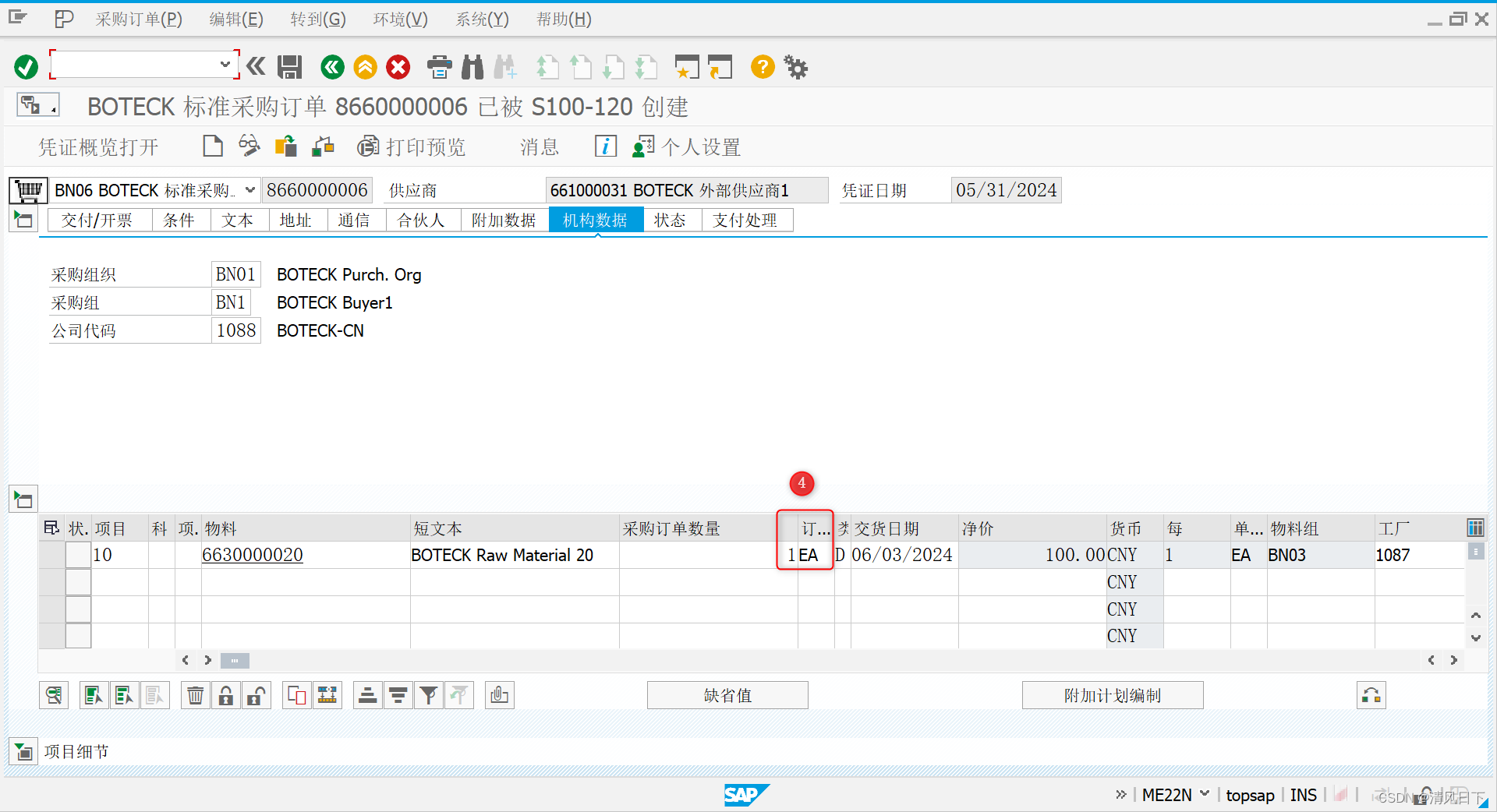
Task: Save the purchase order
Action: tap(288, 67)
